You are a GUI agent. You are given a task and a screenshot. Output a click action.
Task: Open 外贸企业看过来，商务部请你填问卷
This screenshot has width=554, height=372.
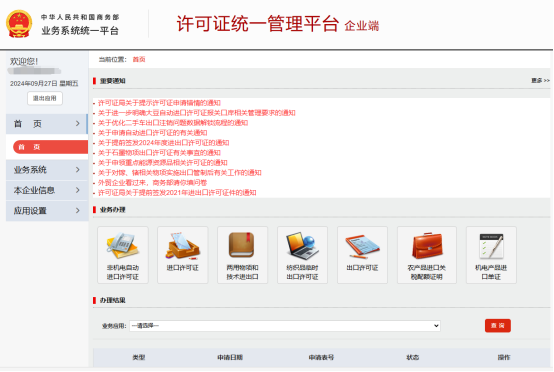(152, 183)
